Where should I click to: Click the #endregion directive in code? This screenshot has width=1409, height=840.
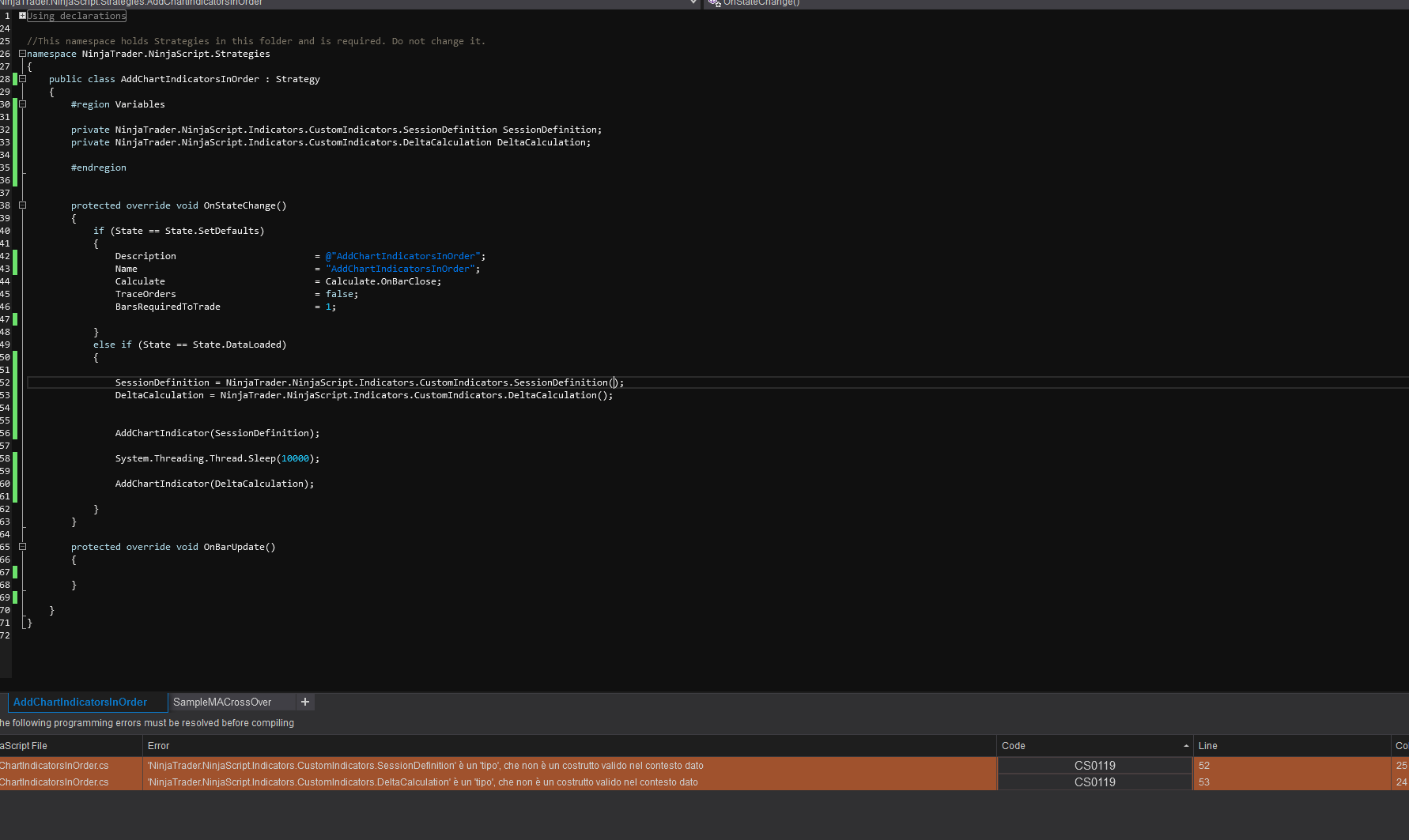tap(99, 168)
